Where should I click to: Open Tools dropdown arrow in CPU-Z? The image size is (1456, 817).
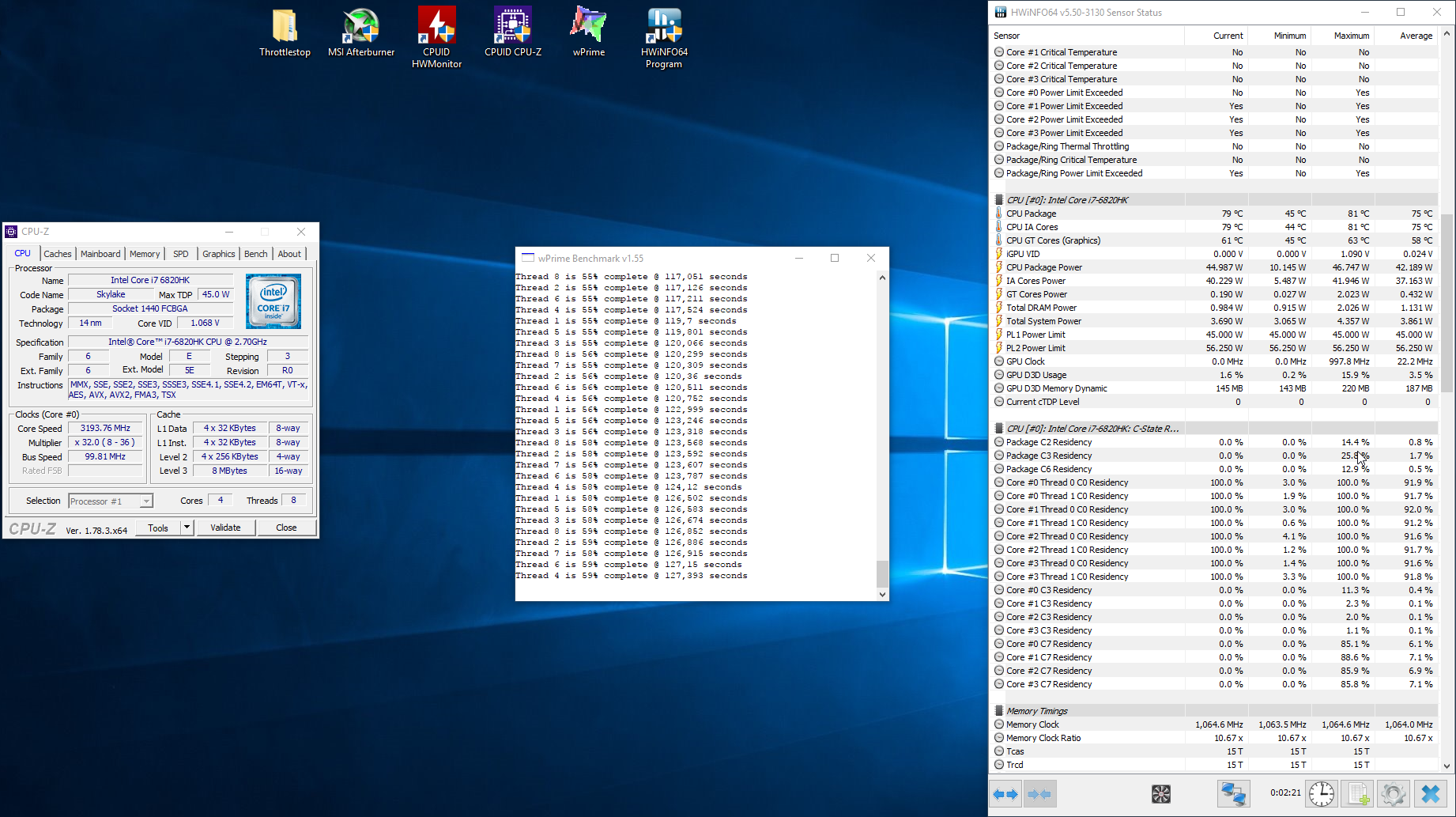click(187, 528)
